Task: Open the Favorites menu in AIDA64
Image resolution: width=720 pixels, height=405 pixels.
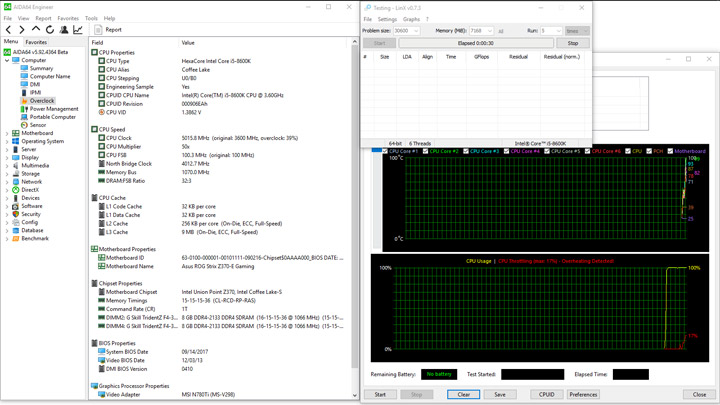Action: point(68,18)
